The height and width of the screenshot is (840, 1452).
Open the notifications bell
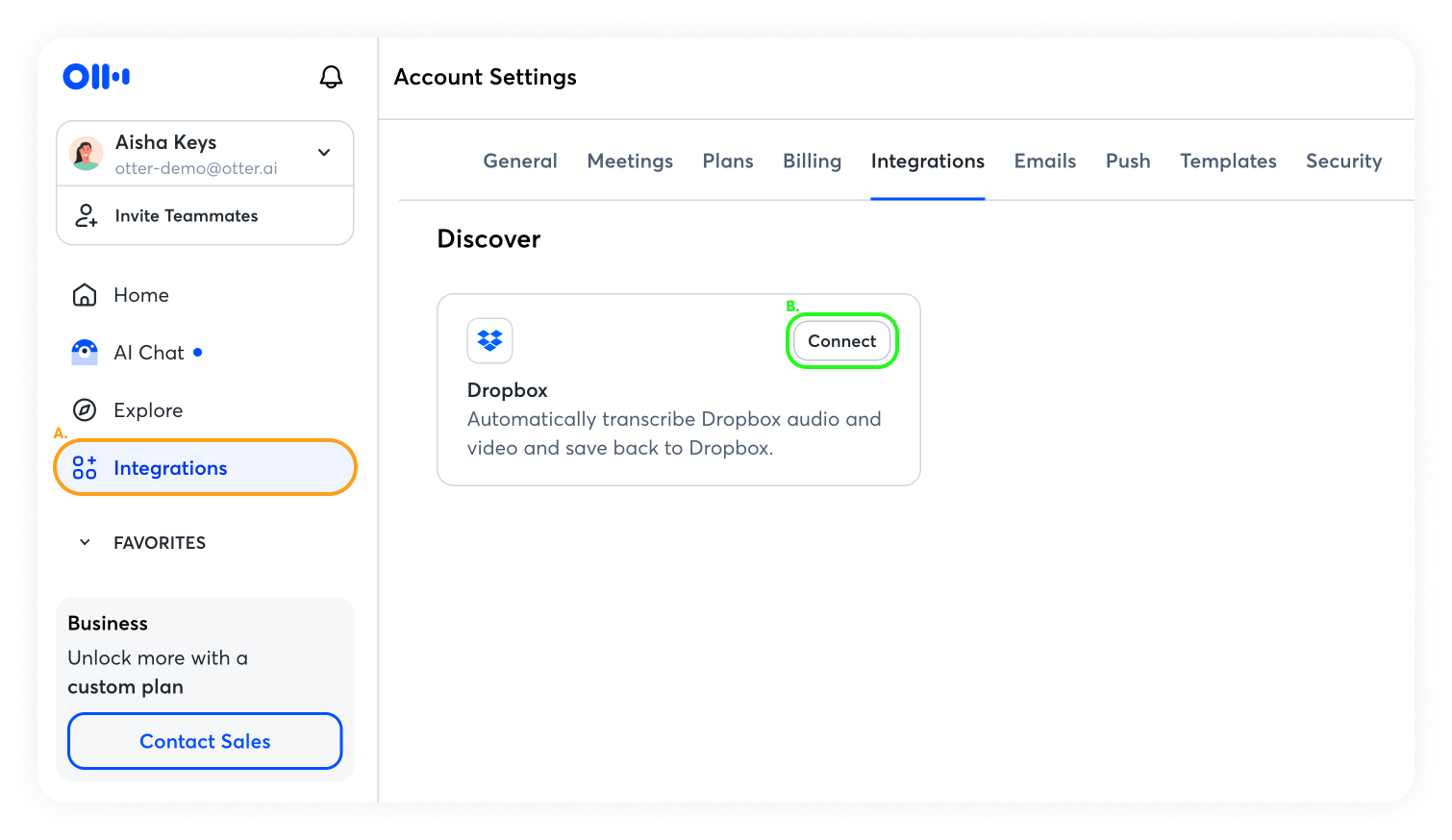331,77
